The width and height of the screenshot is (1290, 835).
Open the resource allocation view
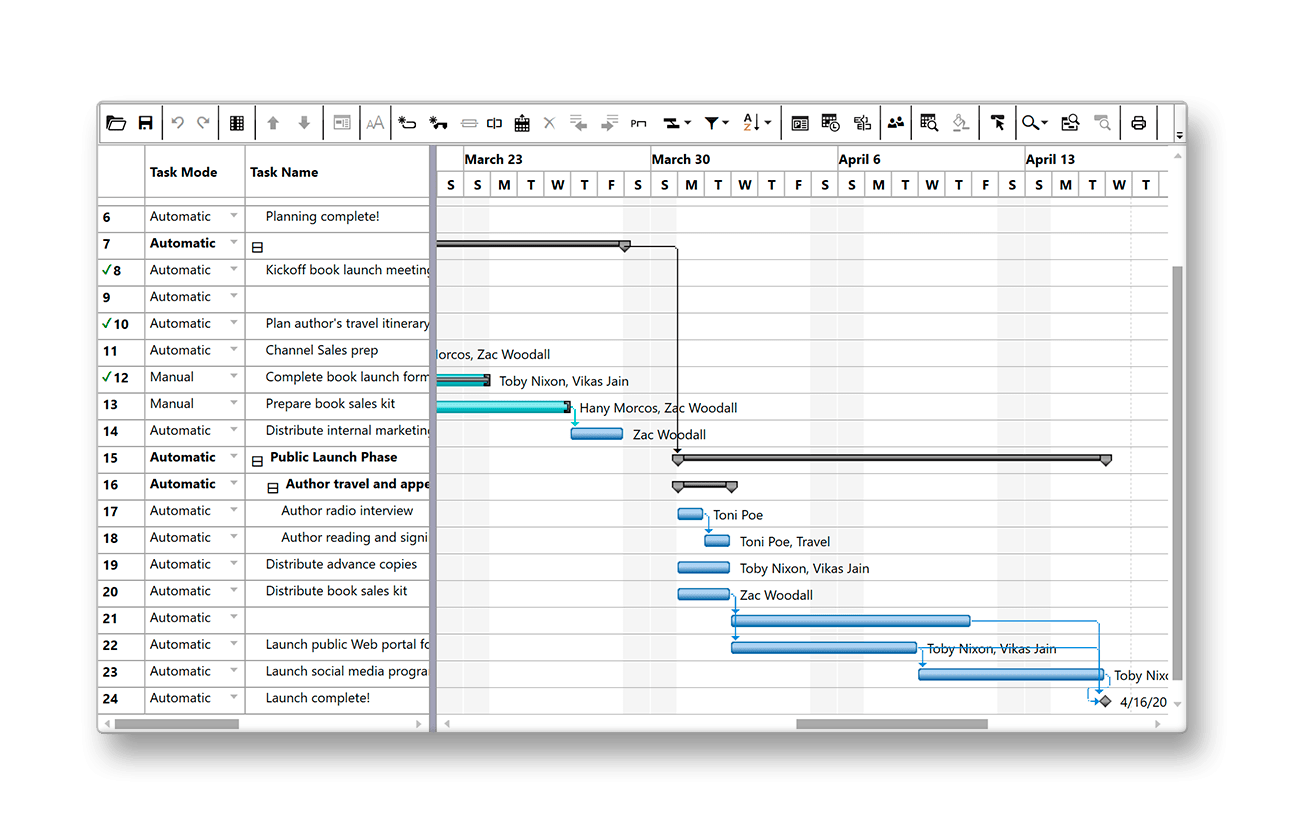pos(895,122)
